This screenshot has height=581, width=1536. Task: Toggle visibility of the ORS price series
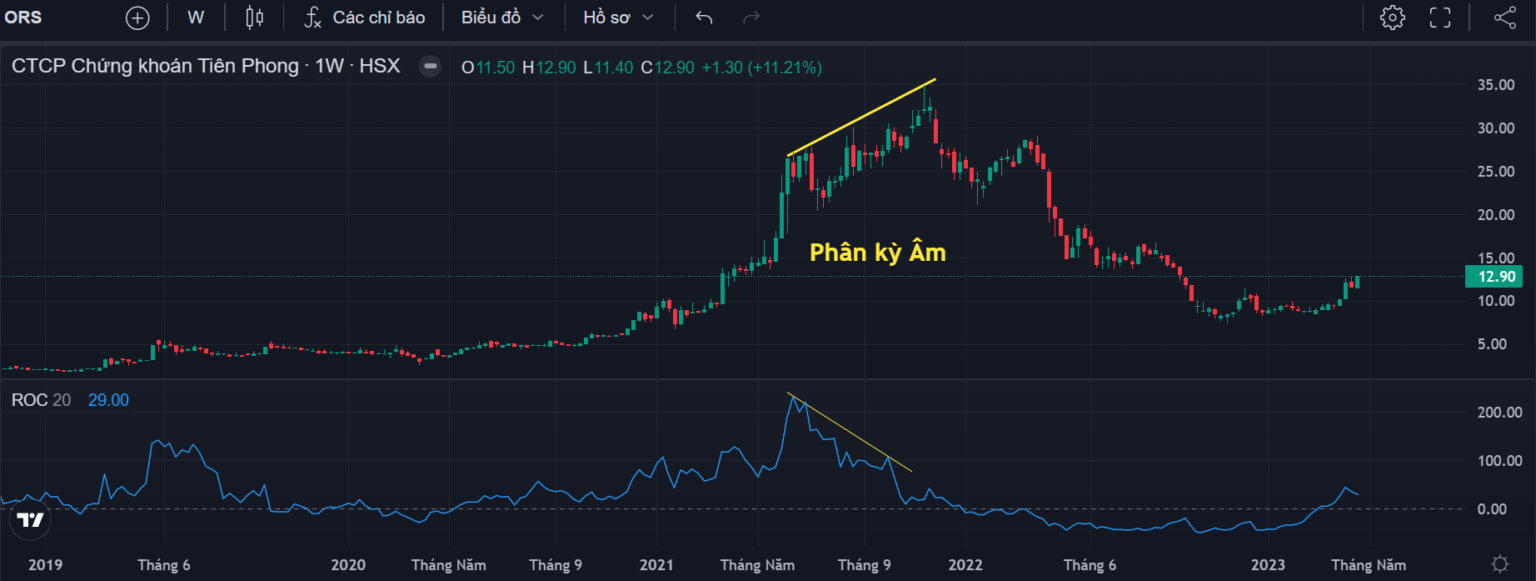(x=430, y=66)
